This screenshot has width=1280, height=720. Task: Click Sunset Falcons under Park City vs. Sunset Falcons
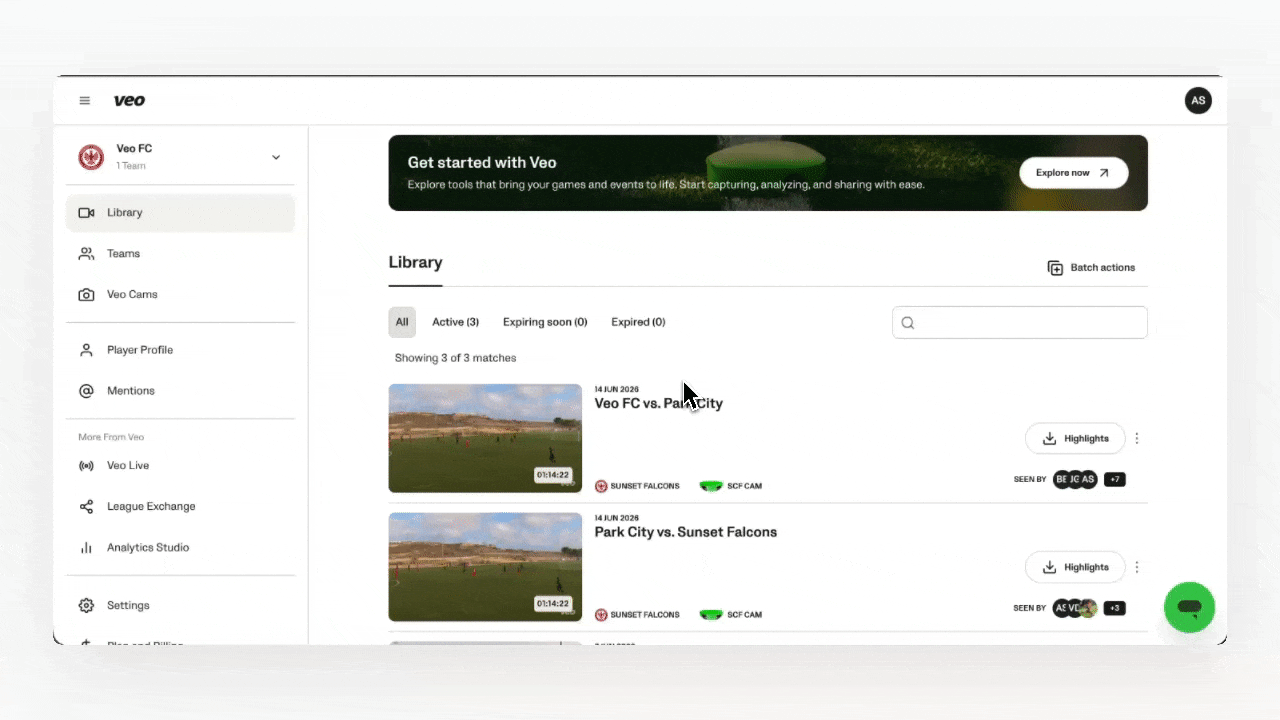coord(637,614)
